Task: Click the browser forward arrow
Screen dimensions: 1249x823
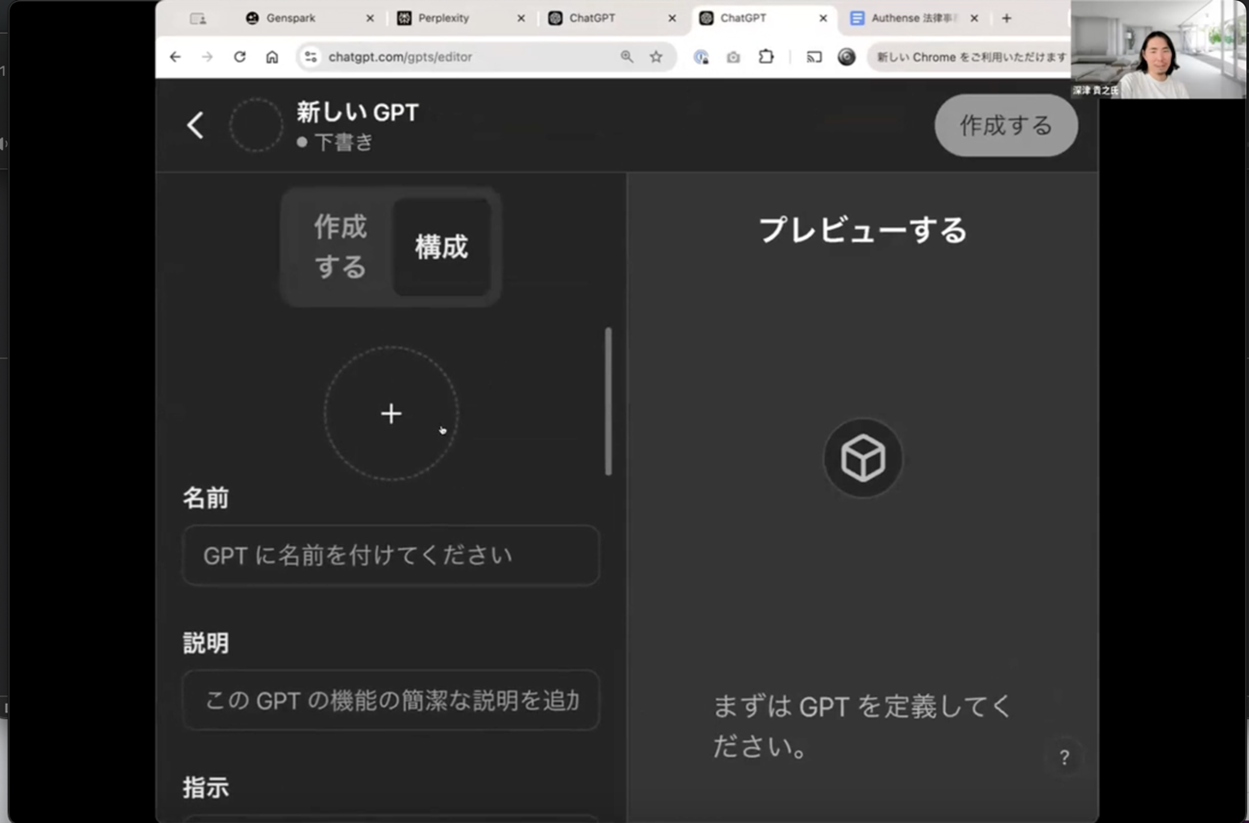Action: [207, 57]
